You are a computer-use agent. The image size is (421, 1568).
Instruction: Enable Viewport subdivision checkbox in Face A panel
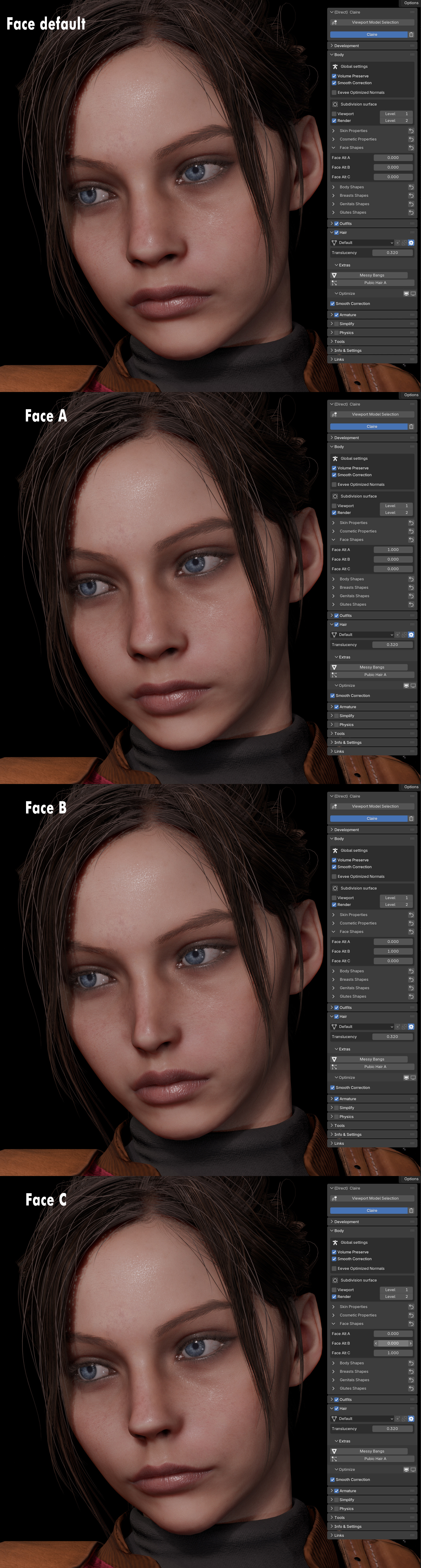pyautogui.click(x=334, y=506)
